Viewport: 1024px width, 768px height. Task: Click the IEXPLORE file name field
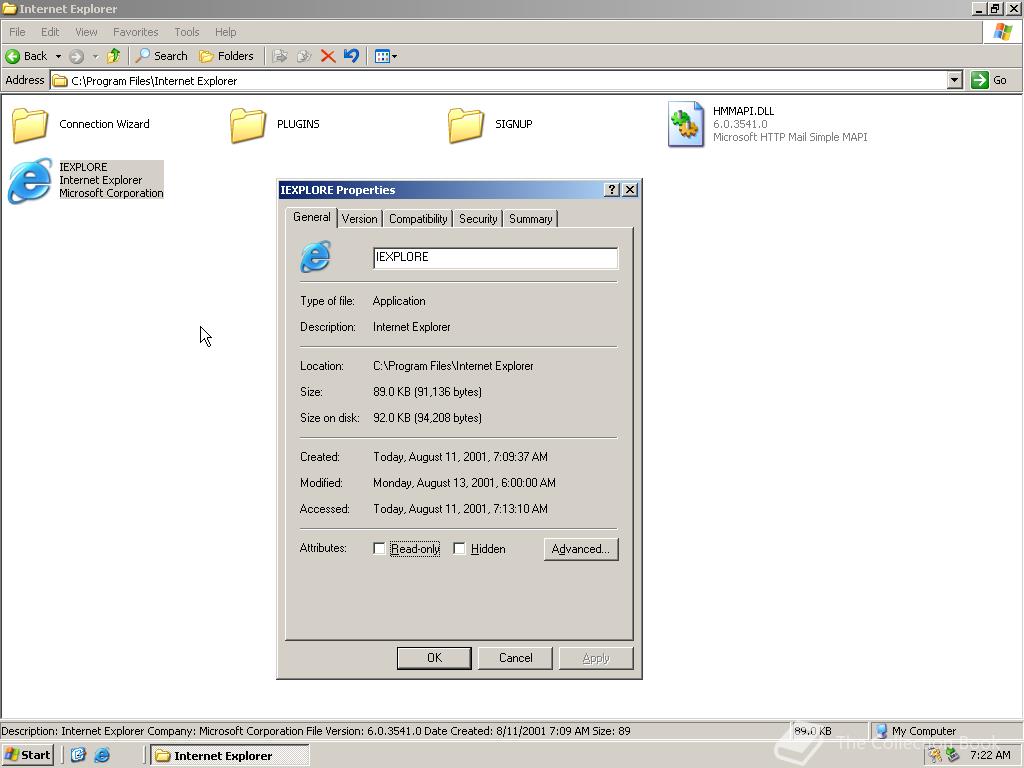tap(495, 257)
